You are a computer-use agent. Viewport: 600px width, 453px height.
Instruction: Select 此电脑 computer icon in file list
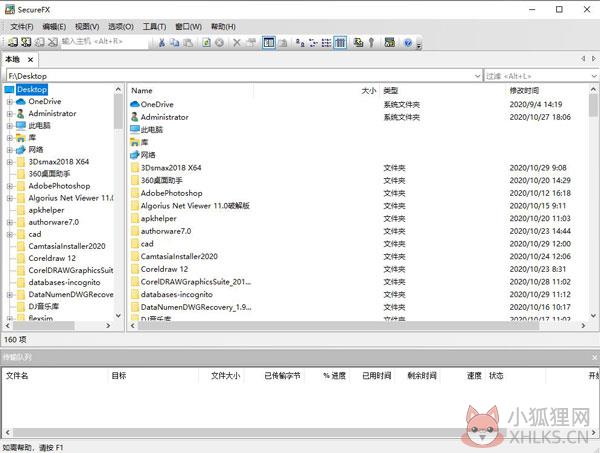(x=135, y=129)
